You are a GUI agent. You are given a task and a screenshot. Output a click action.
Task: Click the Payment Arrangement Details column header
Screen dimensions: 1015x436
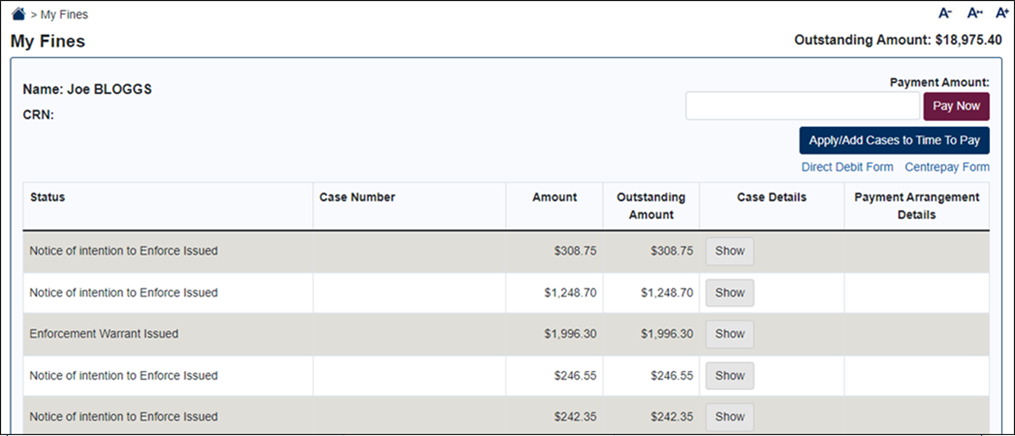coord(916,206)
